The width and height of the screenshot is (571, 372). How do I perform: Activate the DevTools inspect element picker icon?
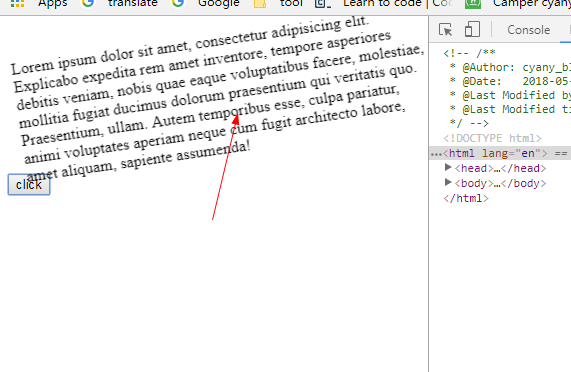click(x=445, y=29)
